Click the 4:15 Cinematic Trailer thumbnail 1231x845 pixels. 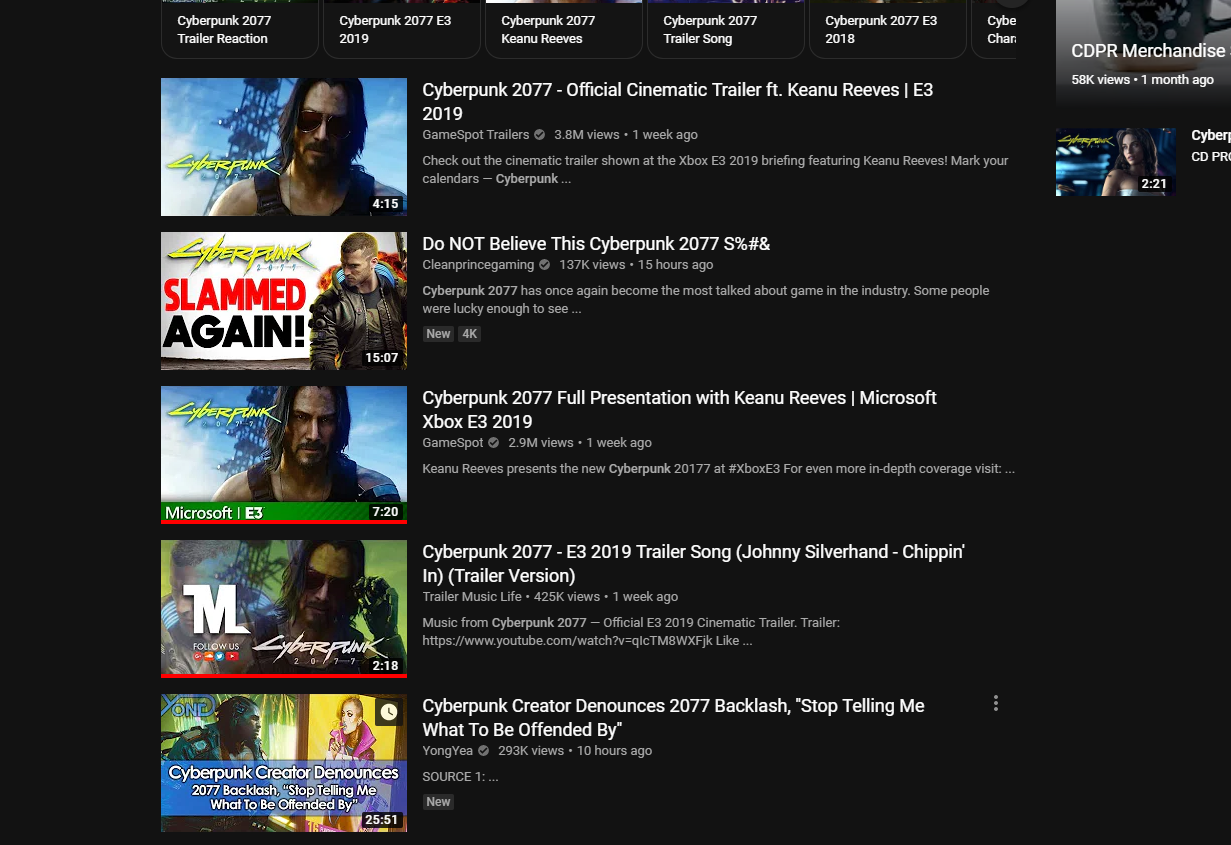pyautogui.click(x=284, y=147)
